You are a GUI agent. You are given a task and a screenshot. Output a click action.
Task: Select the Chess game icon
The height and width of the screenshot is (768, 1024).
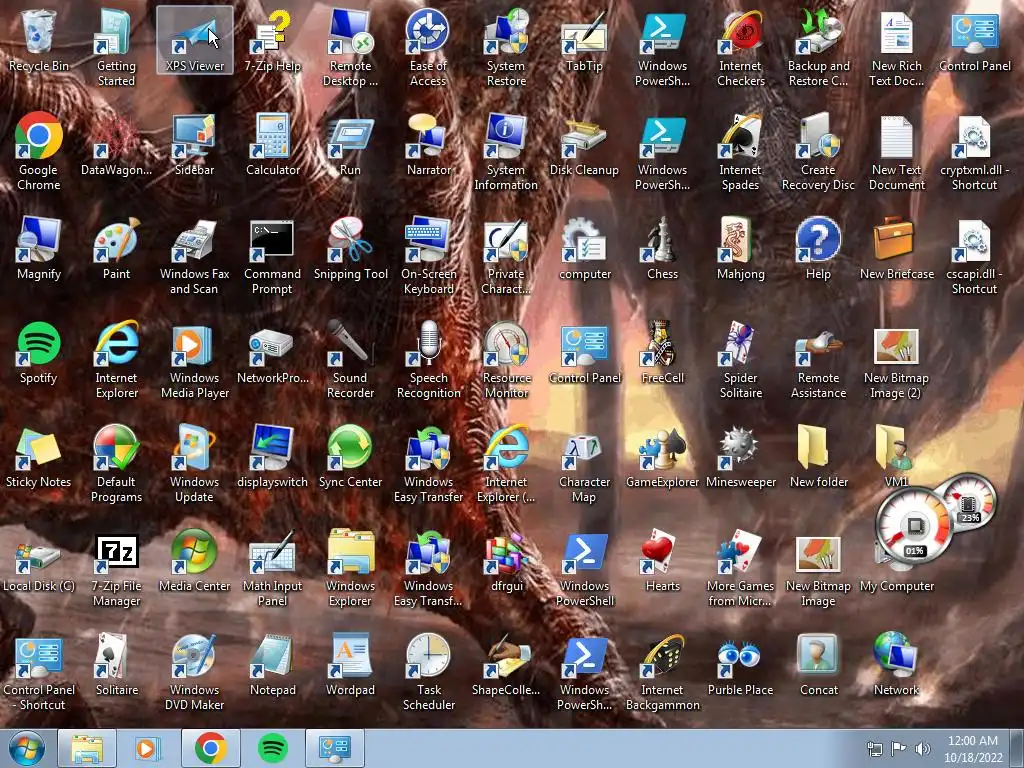click(x=662, y=249)
